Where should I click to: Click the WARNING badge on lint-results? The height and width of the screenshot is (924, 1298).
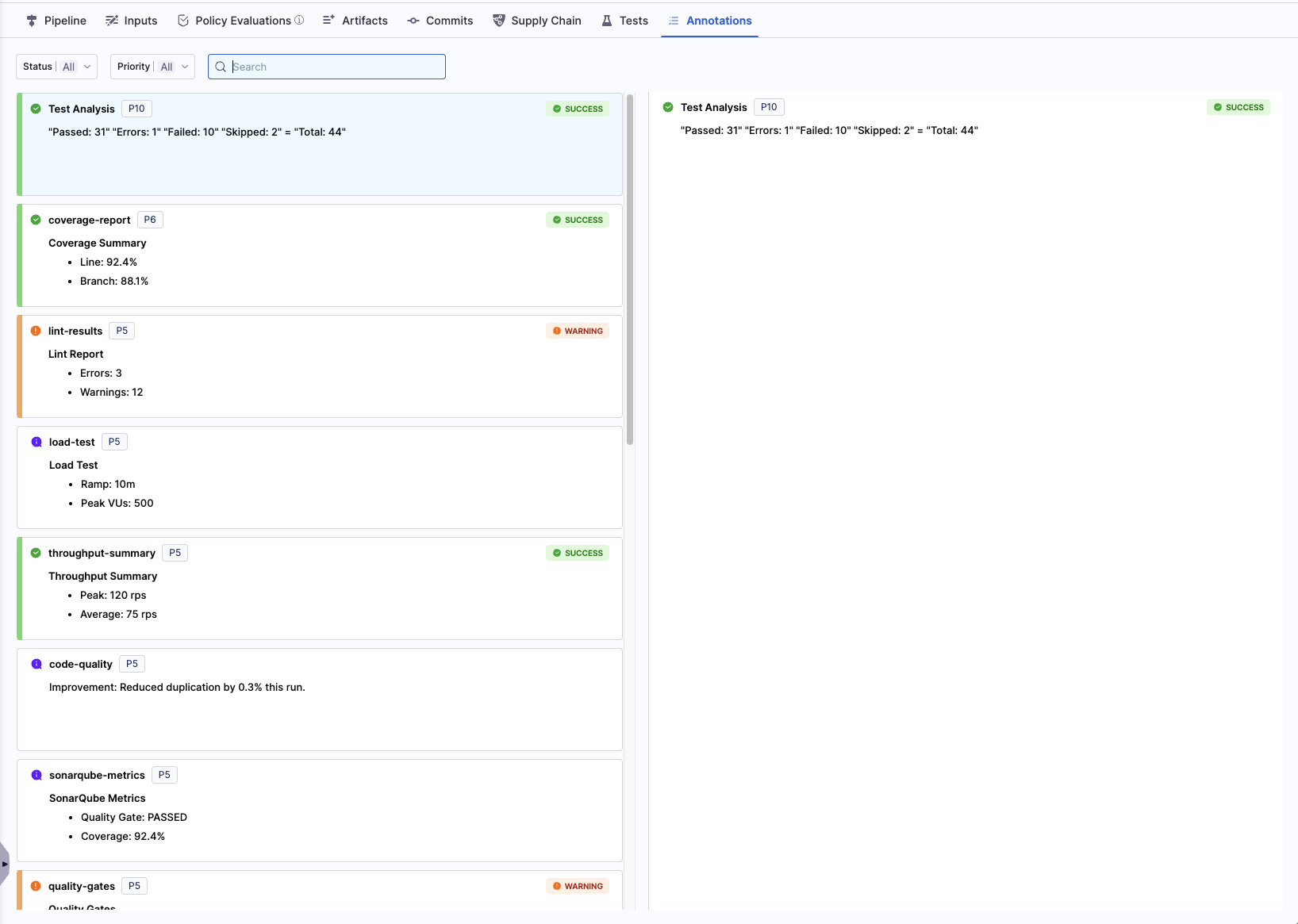click(578, 331)
